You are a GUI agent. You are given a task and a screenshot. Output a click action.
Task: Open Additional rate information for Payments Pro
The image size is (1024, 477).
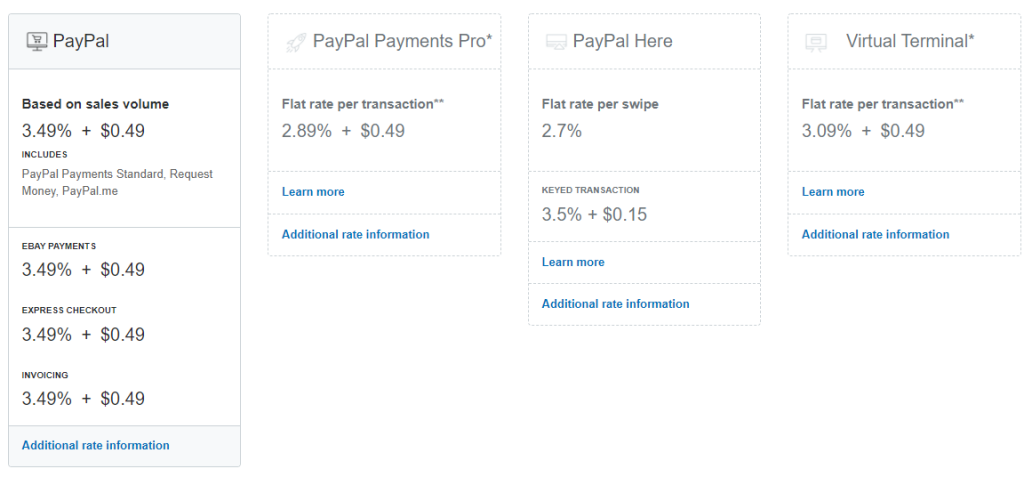tap(355, 235)
